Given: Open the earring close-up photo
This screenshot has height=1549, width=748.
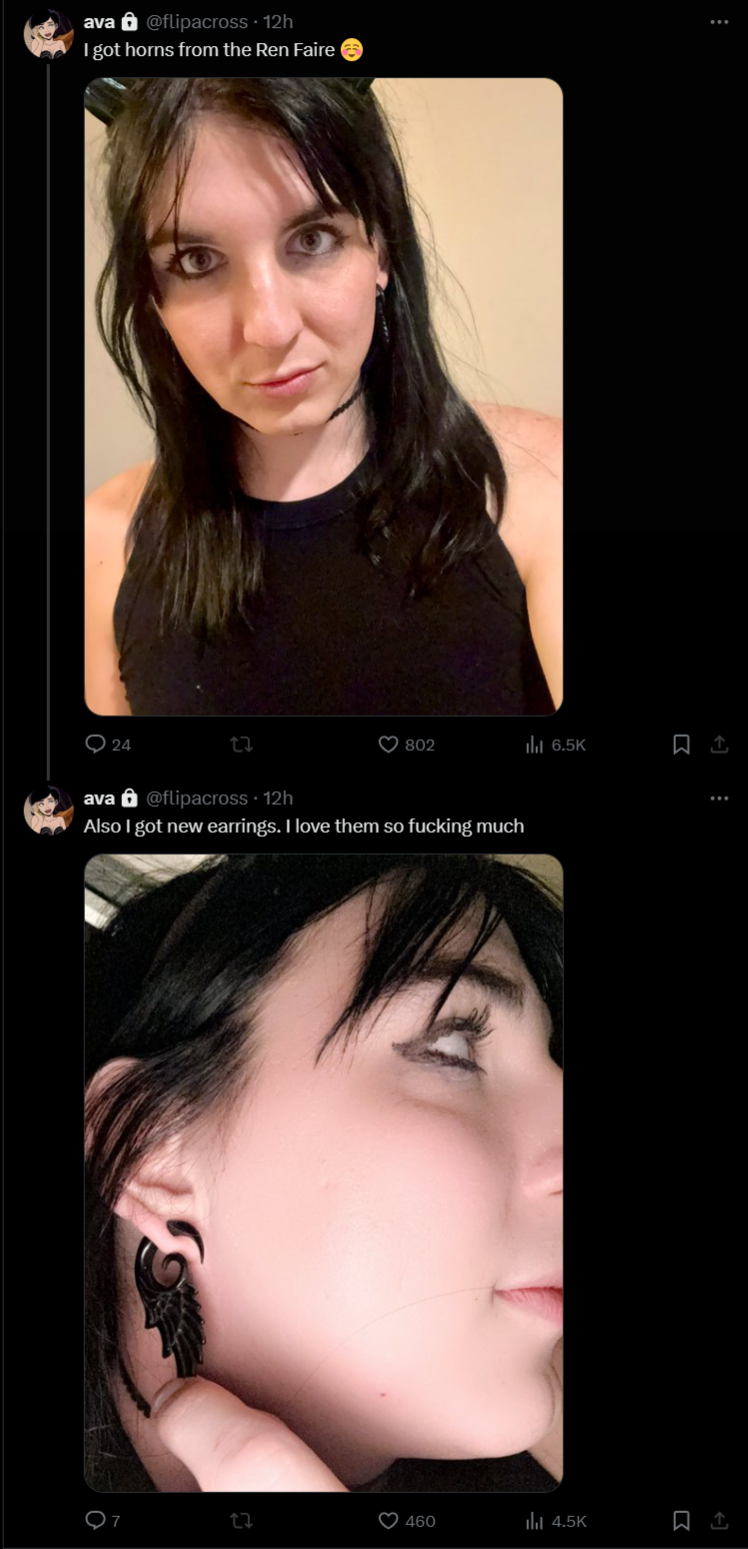Looking at the screenshot, I should 323,1173.
